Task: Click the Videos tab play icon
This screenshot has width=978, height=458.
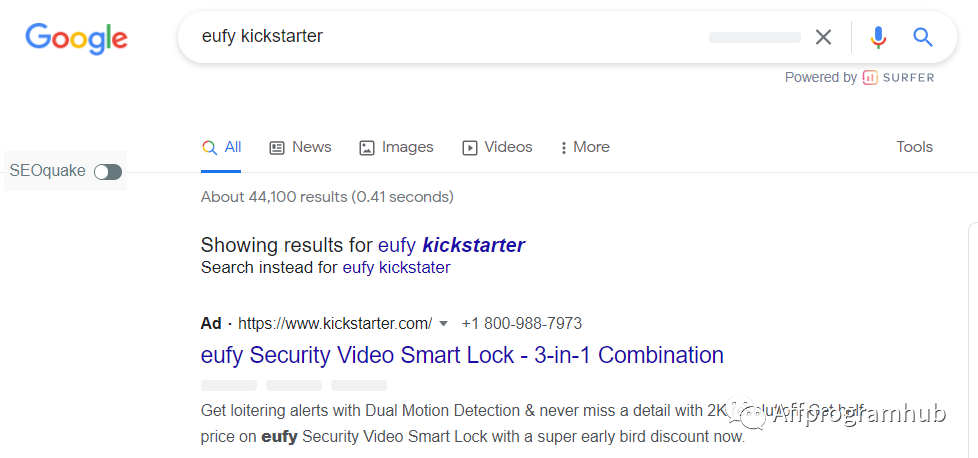Action: click(x=469, y=148)
